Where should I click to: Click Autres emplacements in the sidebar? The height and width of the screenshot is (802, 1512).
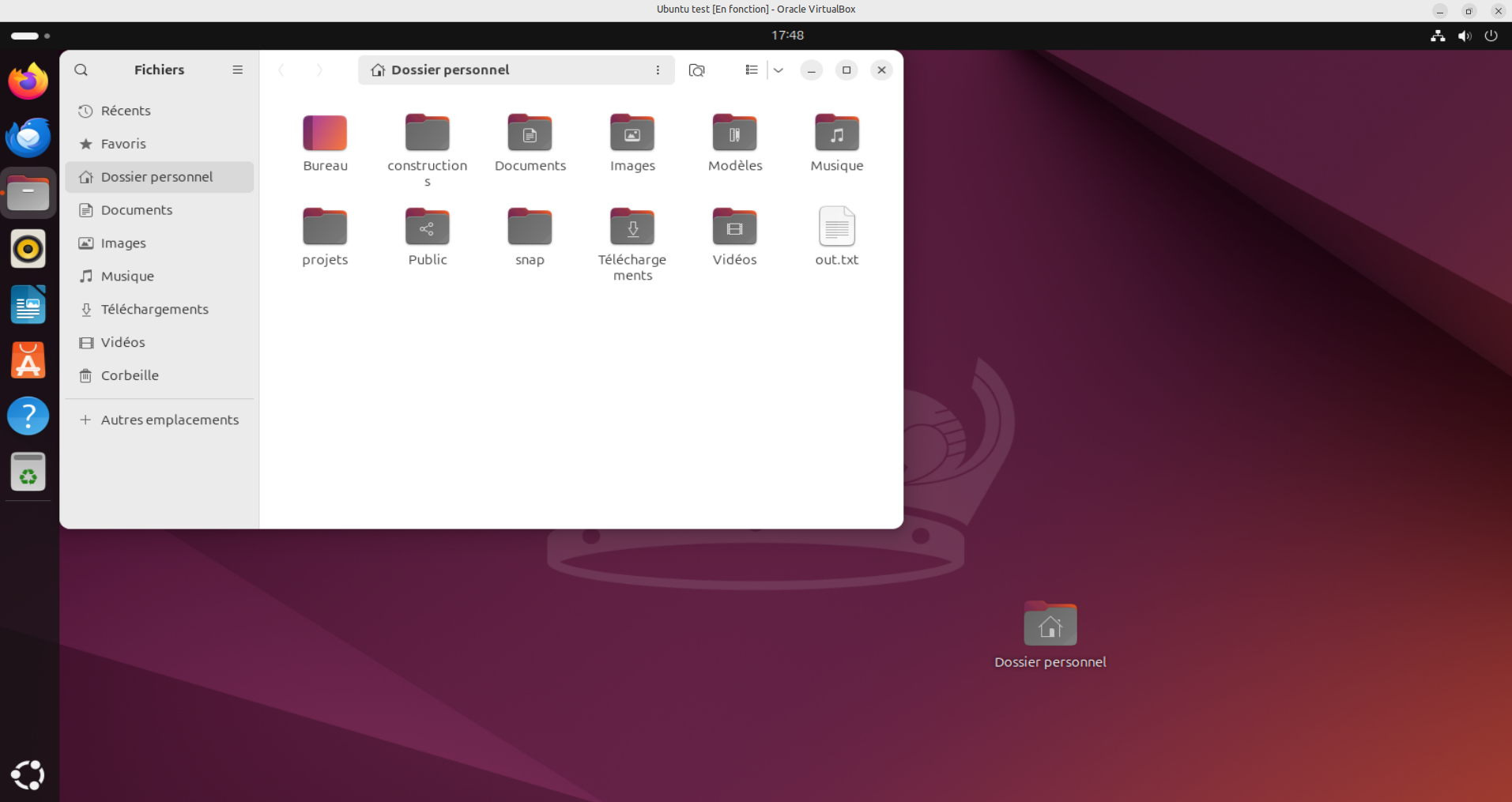[x=169, y=420]
